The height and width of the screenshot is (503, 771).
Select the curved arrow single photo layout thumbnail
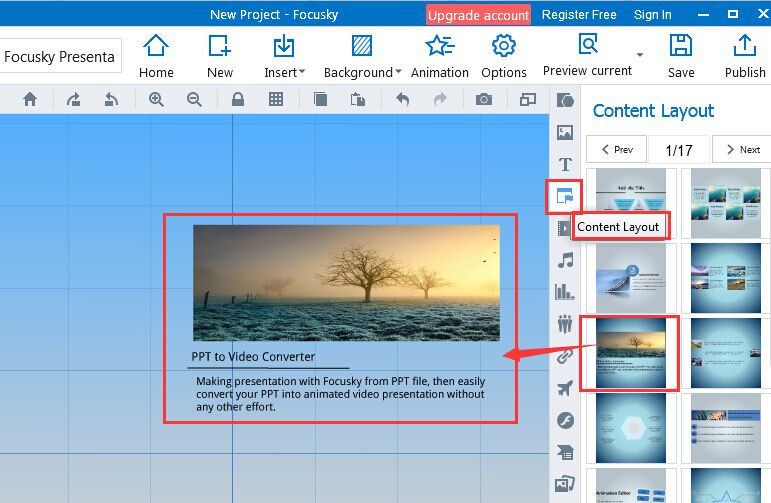[631, 278]
